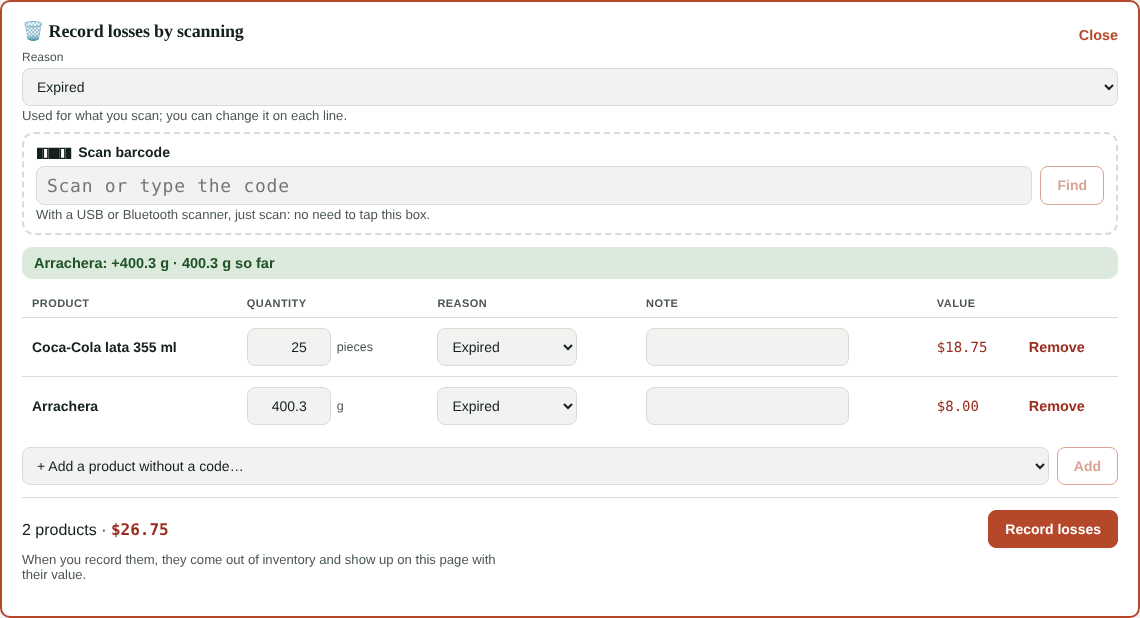
Task: Click the Add button beside product selector
Action: (x=1087, y=466)
